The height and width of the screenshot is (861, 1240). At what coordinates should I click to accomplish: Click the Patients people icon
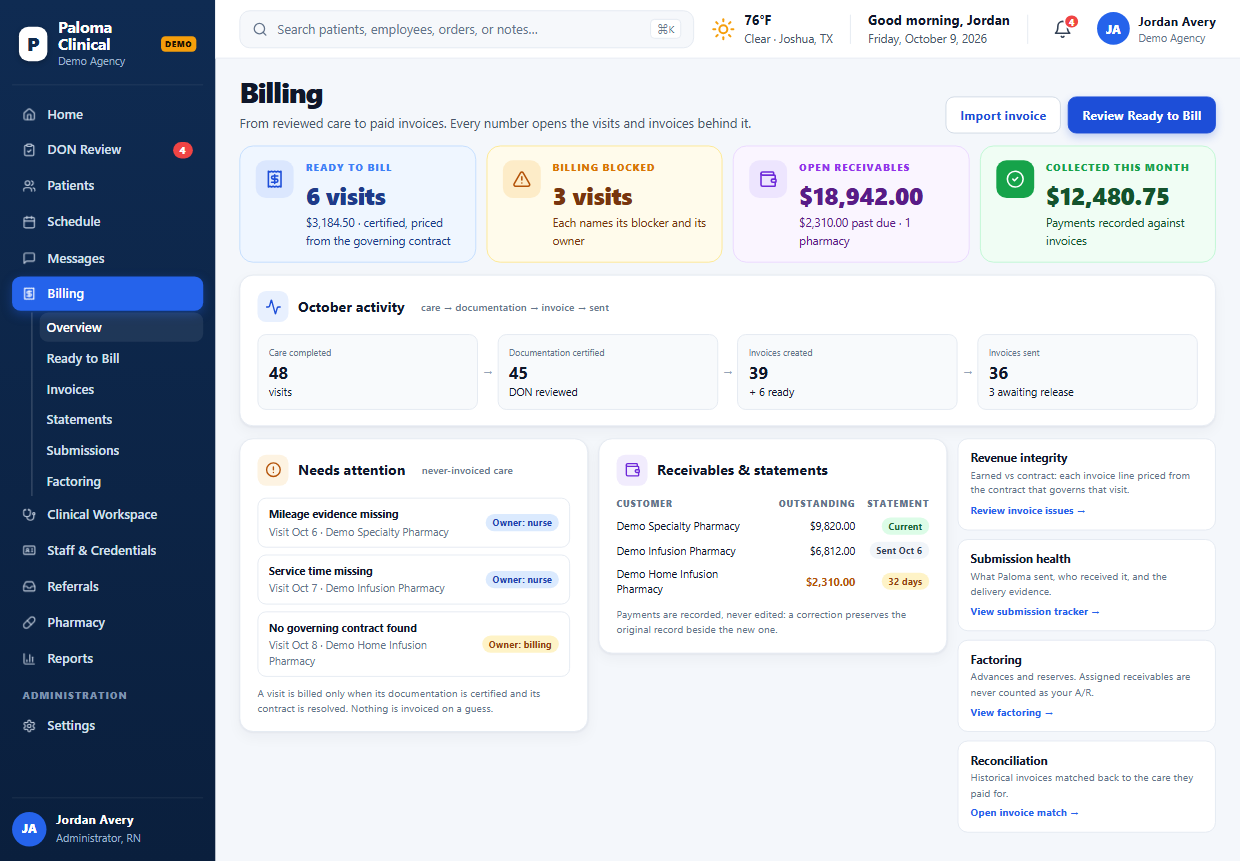click(29, 186)
